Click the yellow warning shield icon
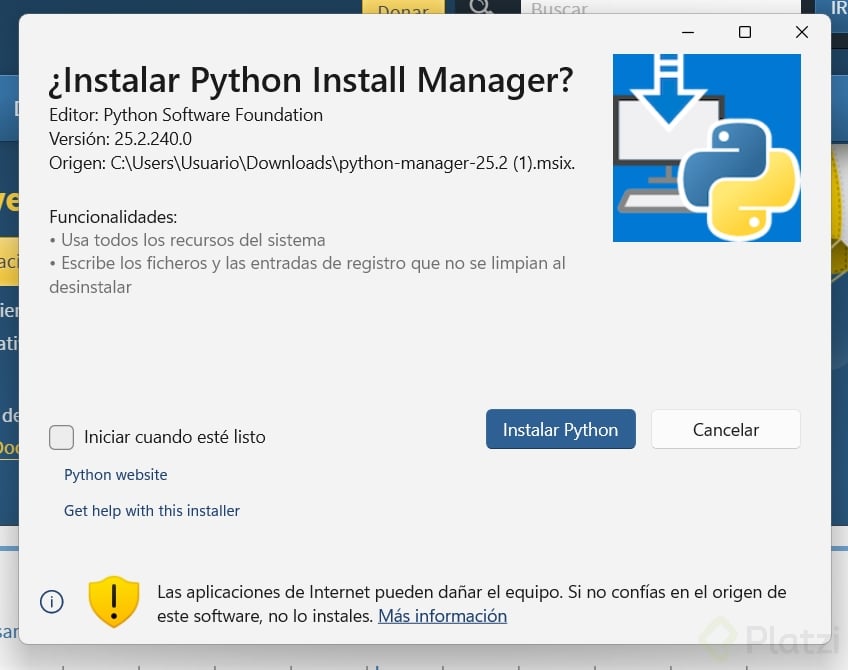The image size is (848, 670). 114,602
